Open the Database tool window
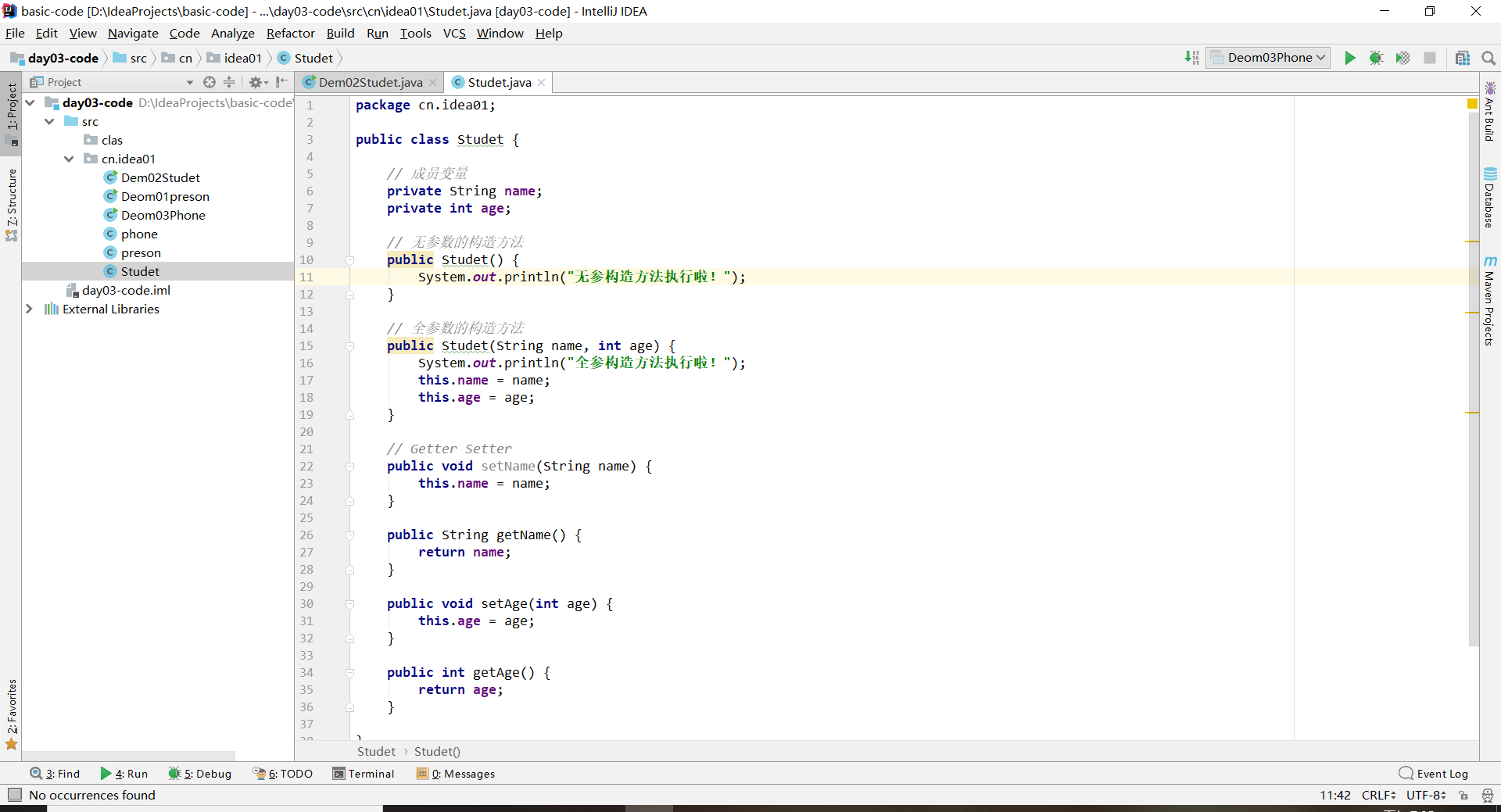The image size is (1501, 812). (x=1490, y=198)
